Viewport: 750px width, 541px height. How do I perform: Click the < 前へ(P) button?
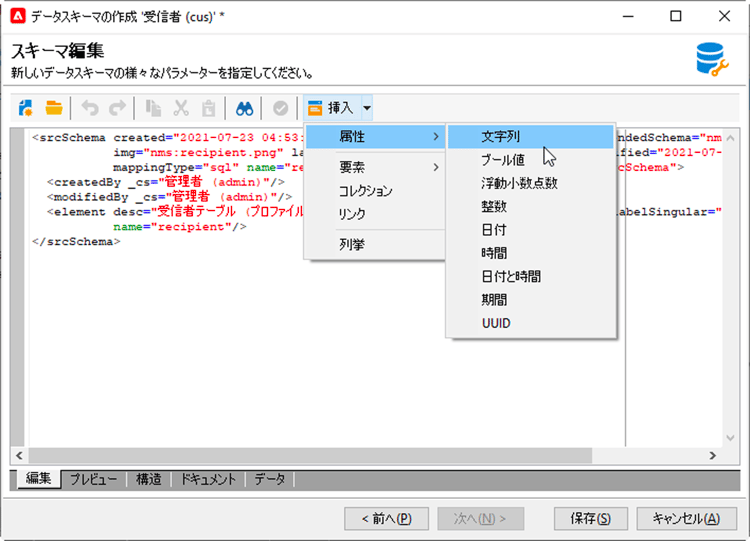coord(386,519)
